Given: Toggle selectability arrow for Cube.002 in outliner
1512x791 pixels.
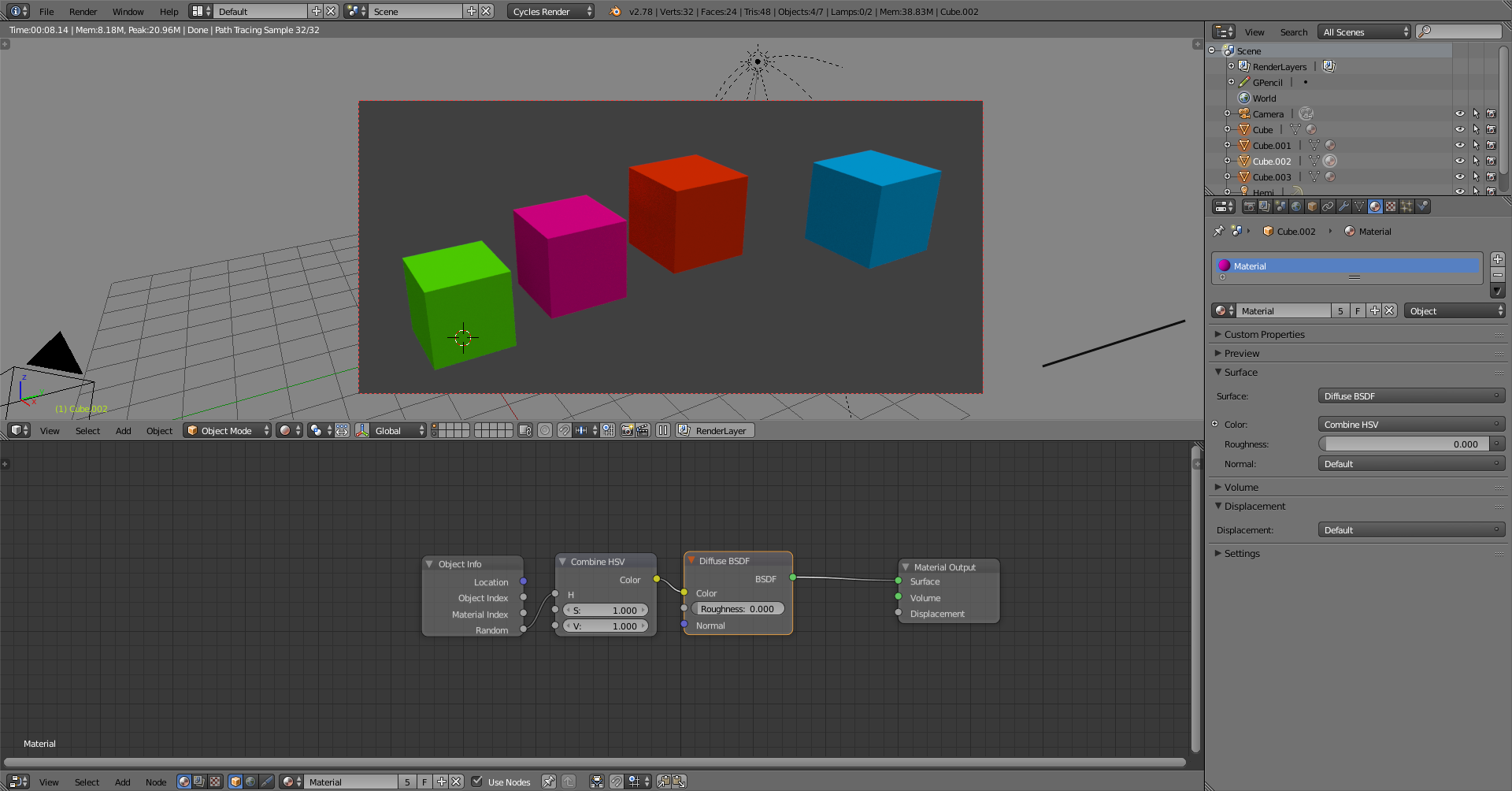Looking at the screenshot, I should pyautogui.click(x=1476, y=161).
